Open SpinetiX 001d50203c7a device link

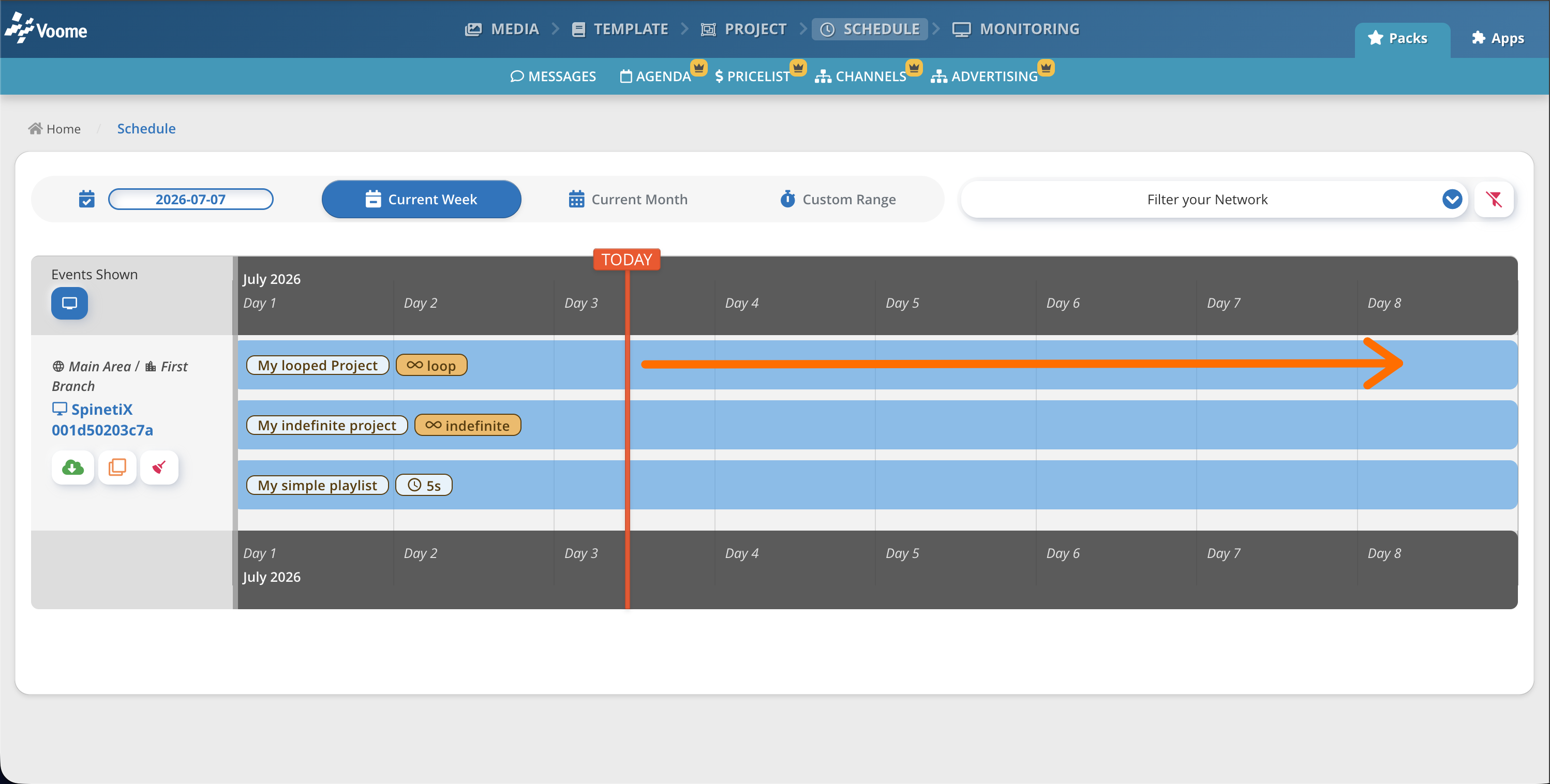(x=102, y=419)
